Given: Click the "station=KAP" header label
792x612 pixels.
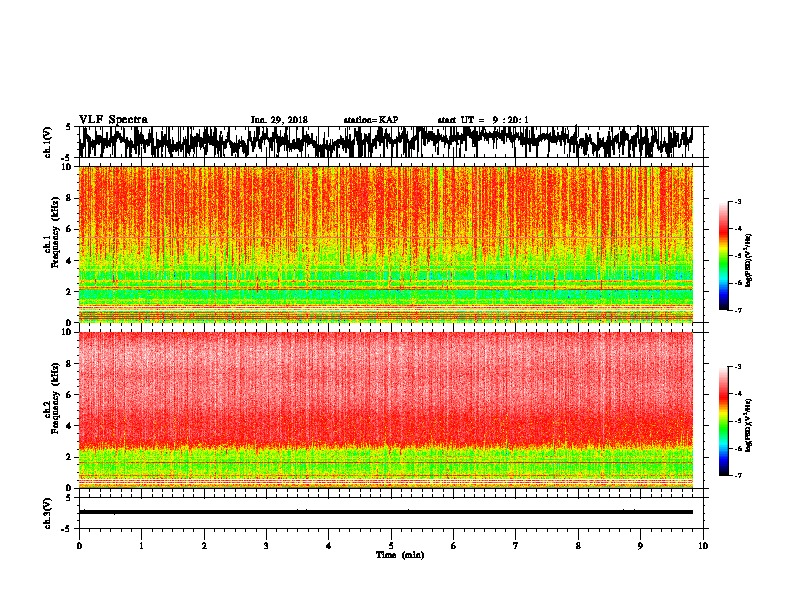Looking at the screenshot, I should click(x=371, y=120).
